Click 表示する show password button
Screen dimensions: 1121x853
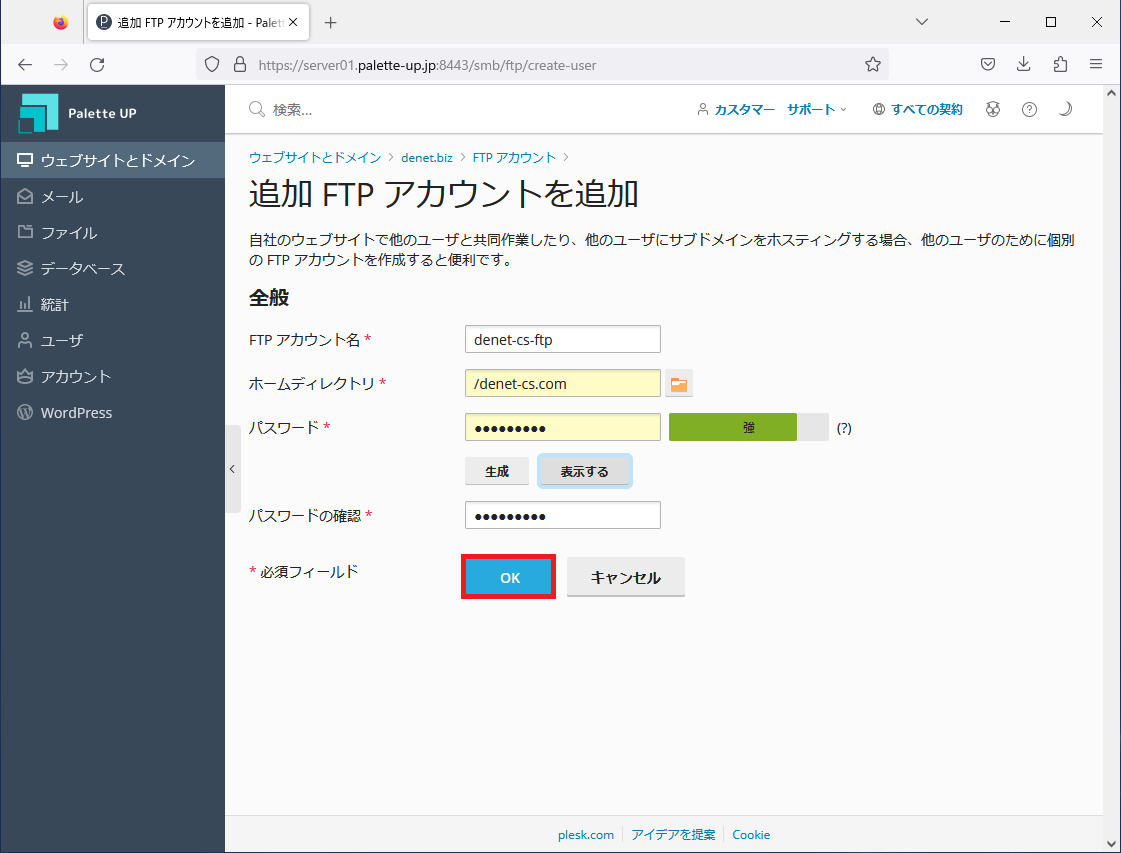click(584, 471)
